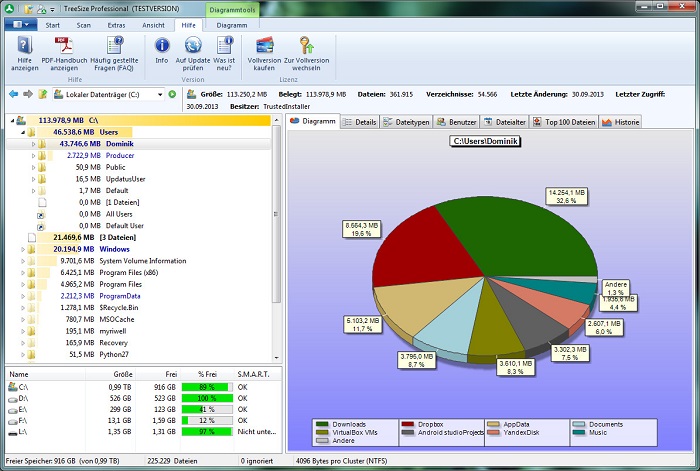This screenshot has width=700, height=471.
Task: Expand the Producer folder node
Action: click(33, 156)
